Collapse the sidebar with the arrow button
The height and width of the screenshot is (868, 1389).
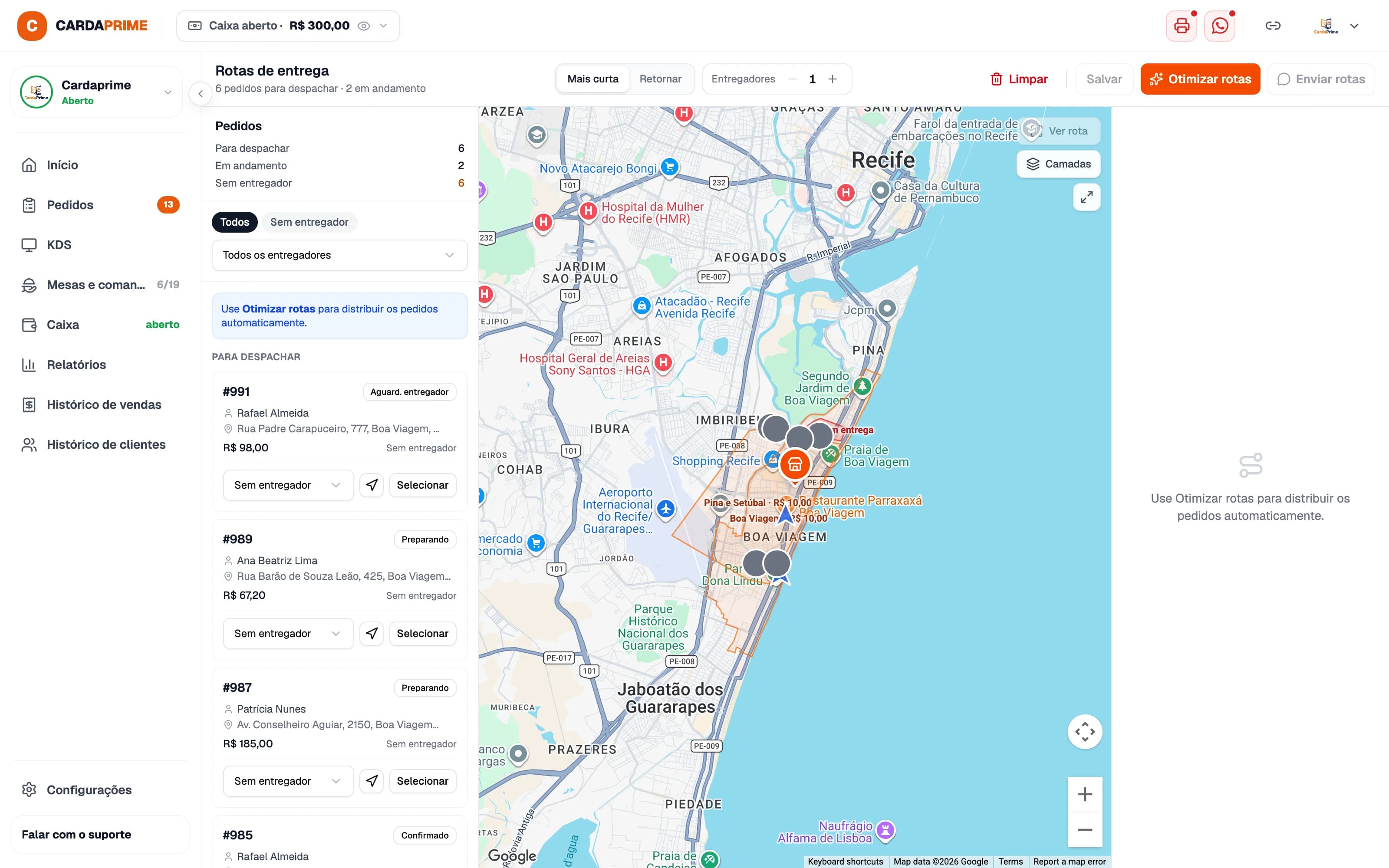coord(200,94)
